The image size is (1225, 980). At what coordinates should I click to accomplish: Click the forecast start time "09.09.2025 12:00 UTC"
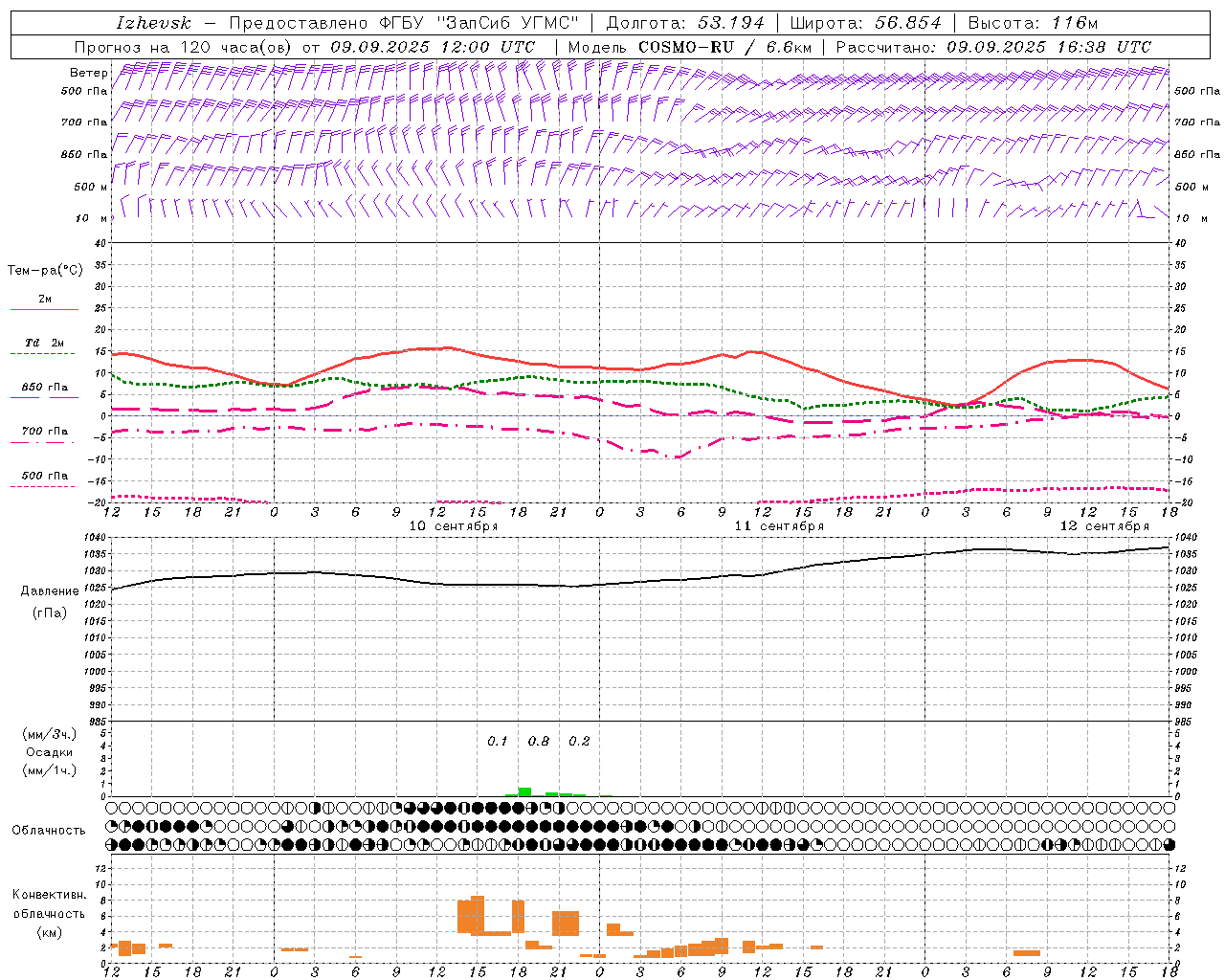[433, 47]
